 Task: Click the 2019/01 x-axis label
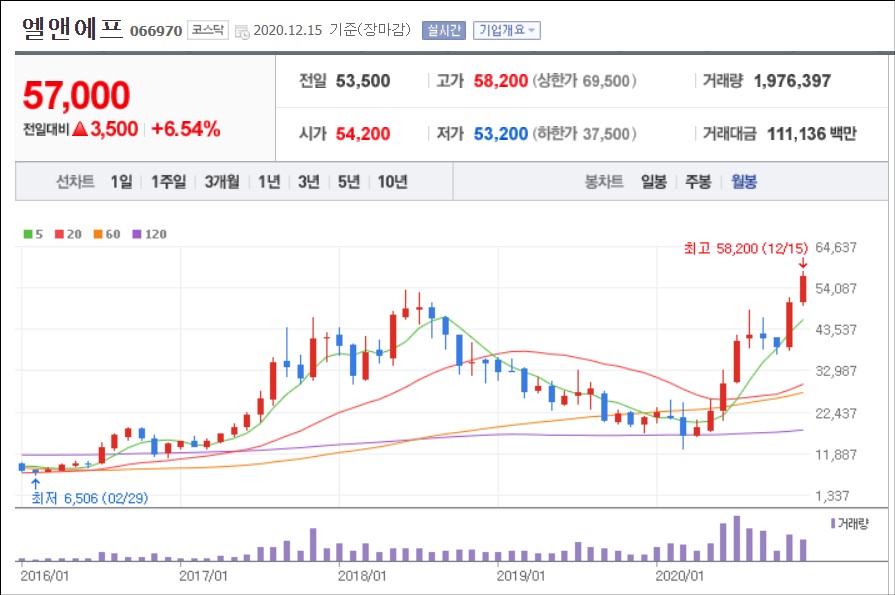pyautogui.click(x=521, y=576)
